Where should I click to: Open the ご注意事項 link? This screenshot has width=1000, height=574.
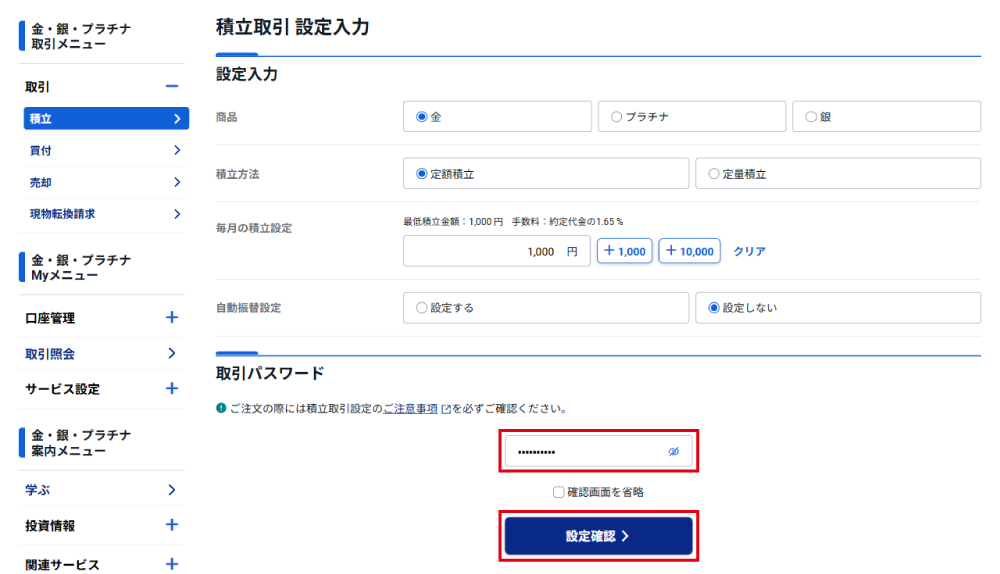(x=411, y=409)
